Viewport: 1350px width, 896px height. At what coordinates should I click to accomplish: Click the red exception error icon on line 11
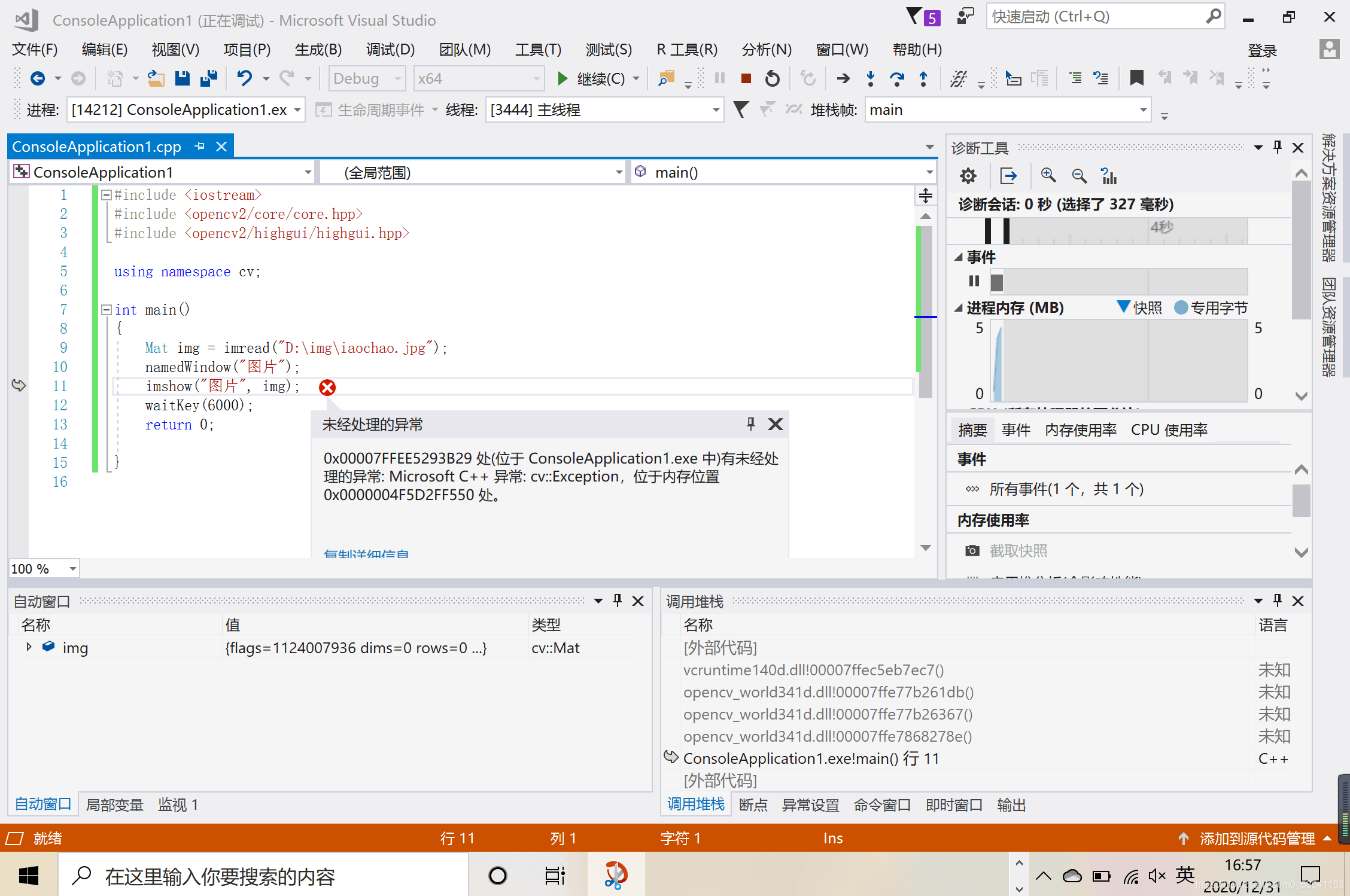tap(327, 388)
